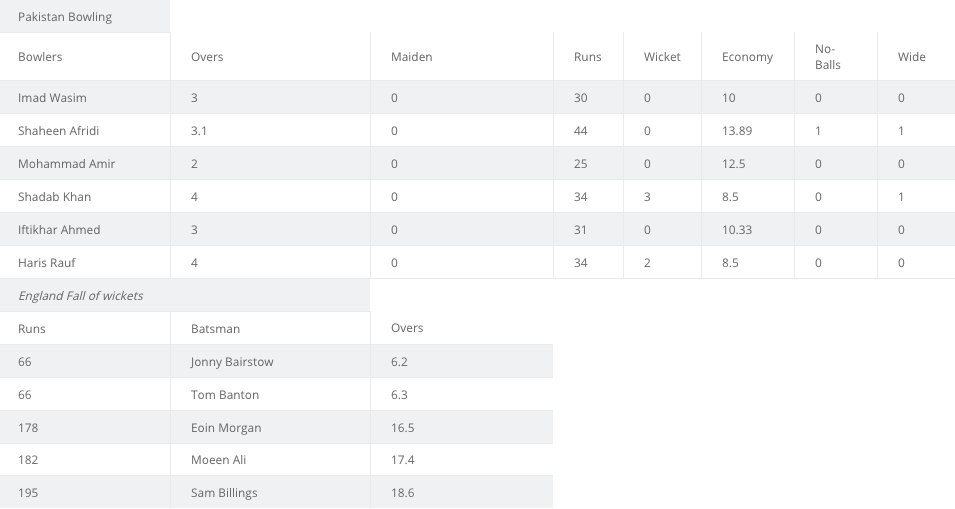
Task: Click Moeen Ali in fall of wickets
Action: (x=219, y=460)
